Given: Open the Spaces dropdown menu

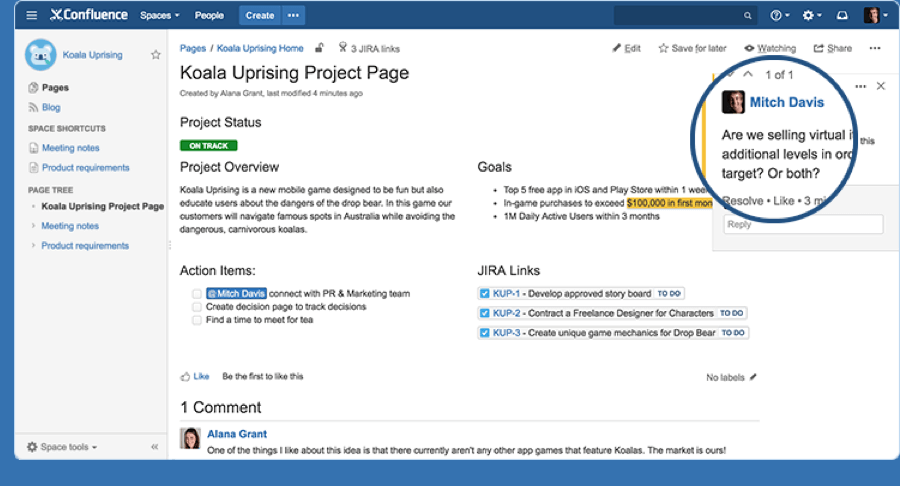Looking at the screenshot, I should click(160, 16).
